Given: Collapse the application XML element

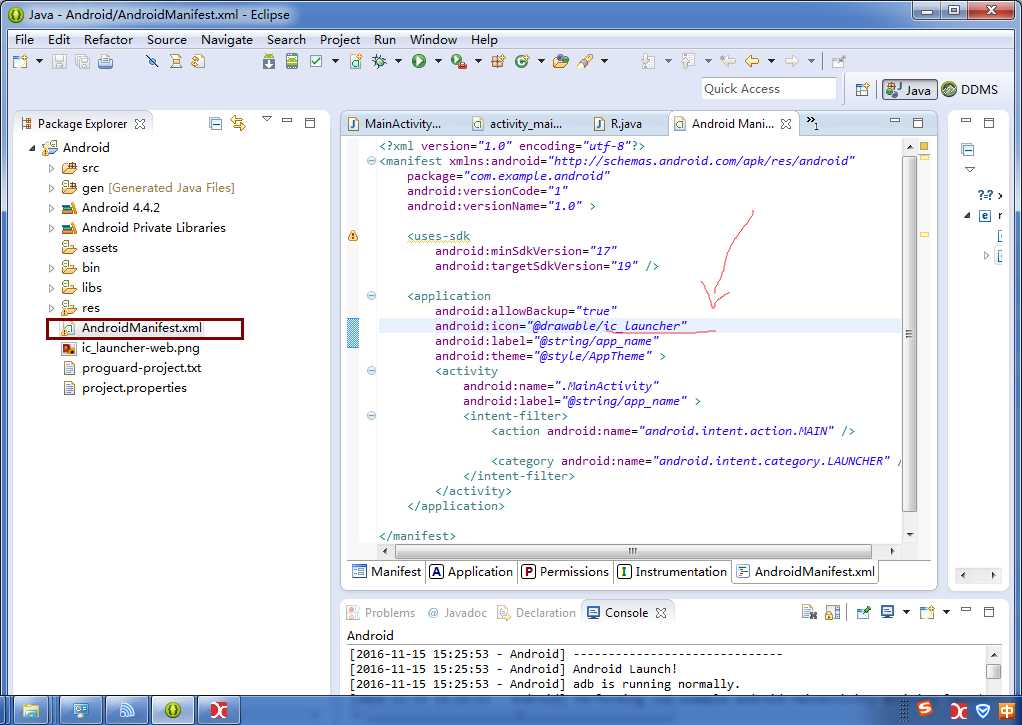Looking at the screenshot, I should point(371,296).
